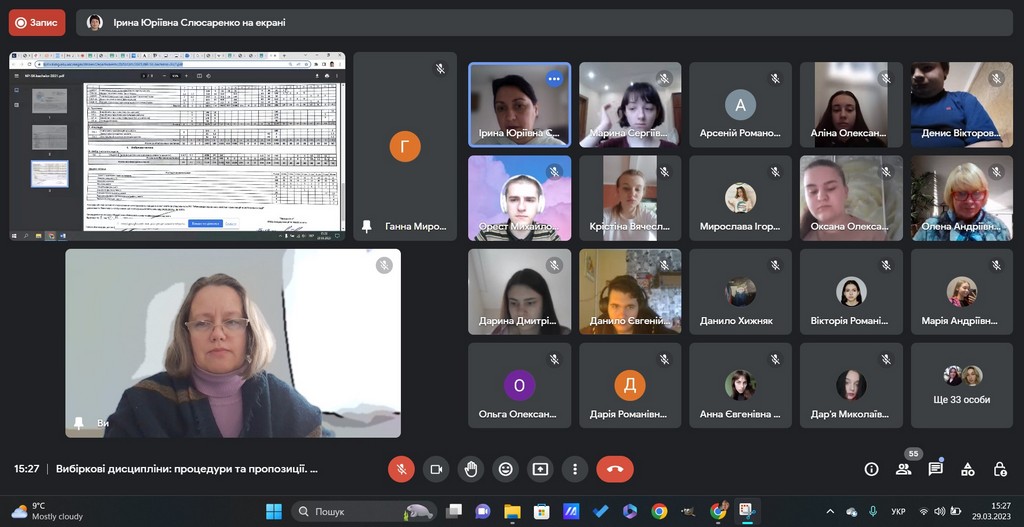Click the Windows taskbar search box
The height and width of the screenshot is (527, 1024).
365,511
